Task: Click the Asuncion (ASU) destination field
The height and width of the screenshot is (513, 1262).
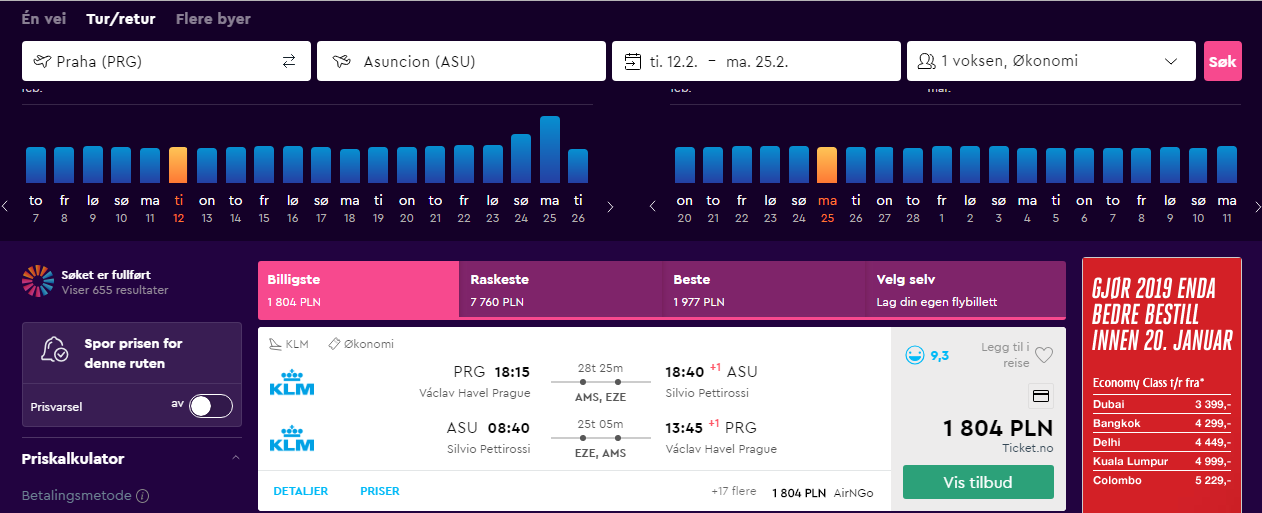Action: [461, 61]
